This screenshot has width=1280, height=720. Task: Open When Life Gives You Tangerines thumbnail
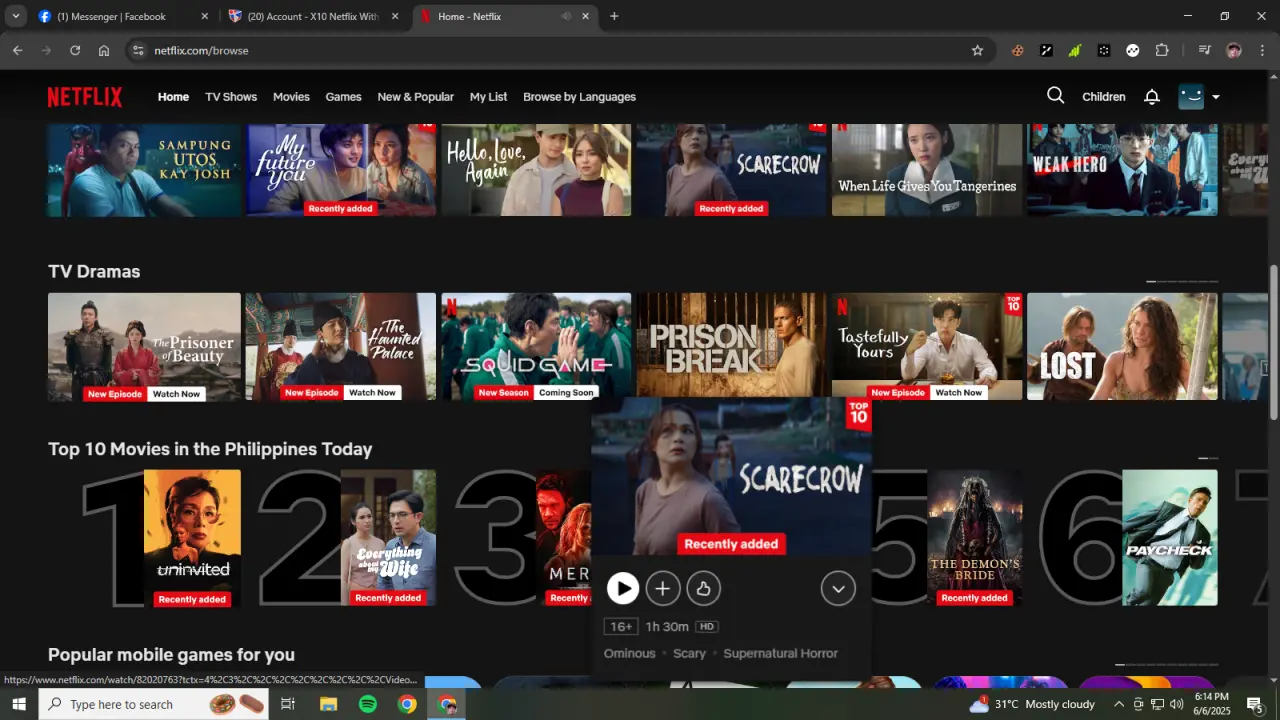(927, 169)
